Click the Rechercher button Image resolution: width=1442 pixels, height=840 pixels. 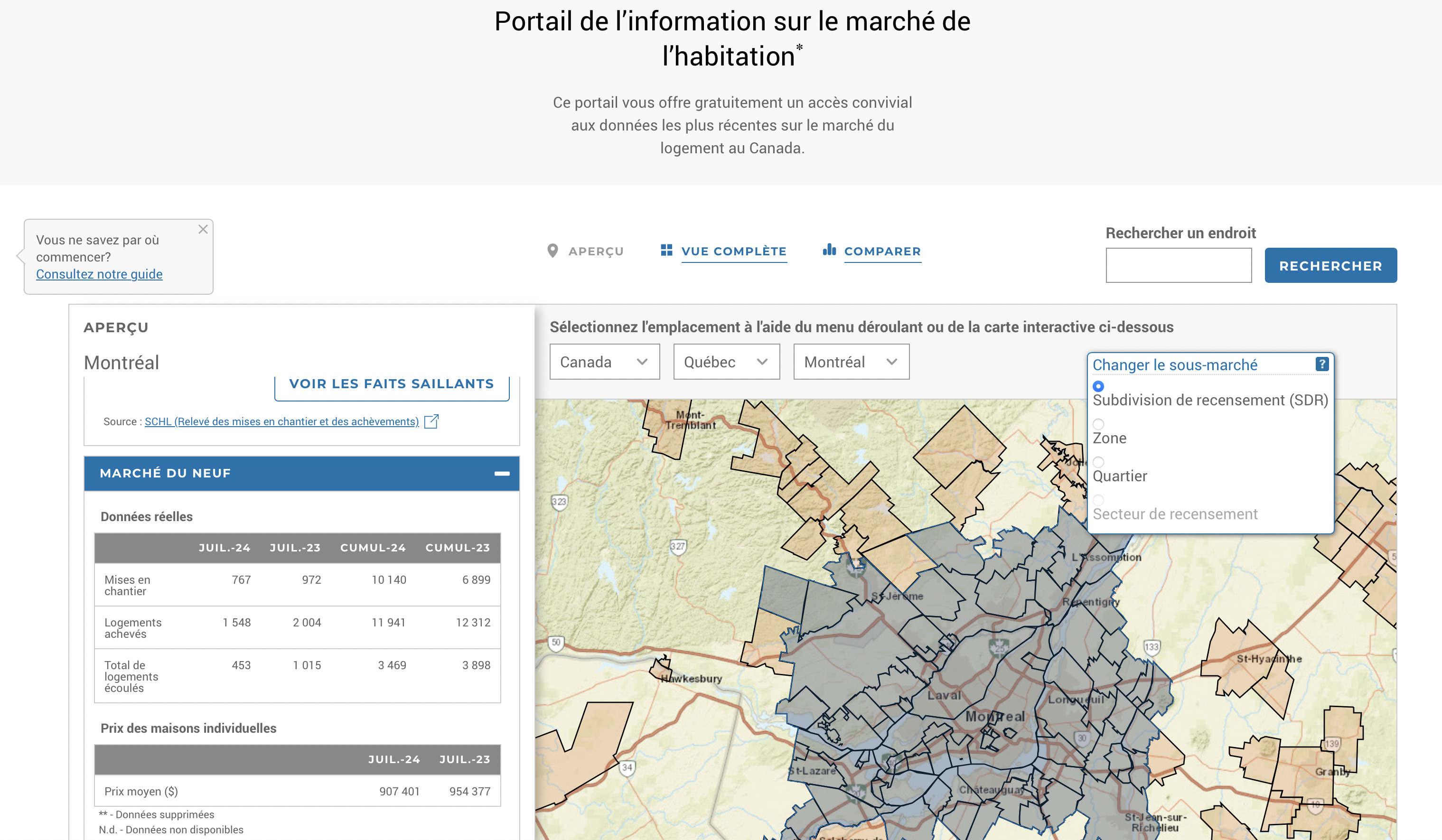(1330, 265)
